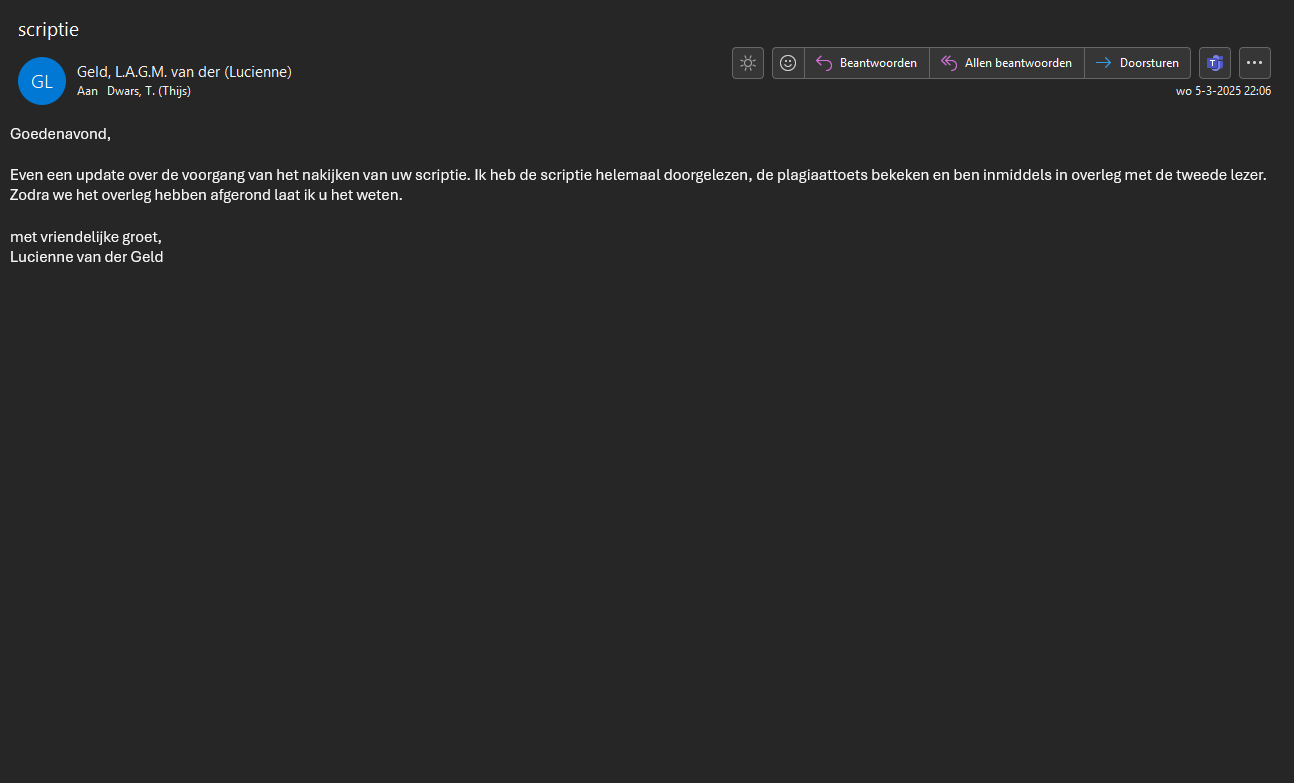Click the blue GL sender avatar
The height and width of the screenshot is (783, 1294).
coord(42,81)
